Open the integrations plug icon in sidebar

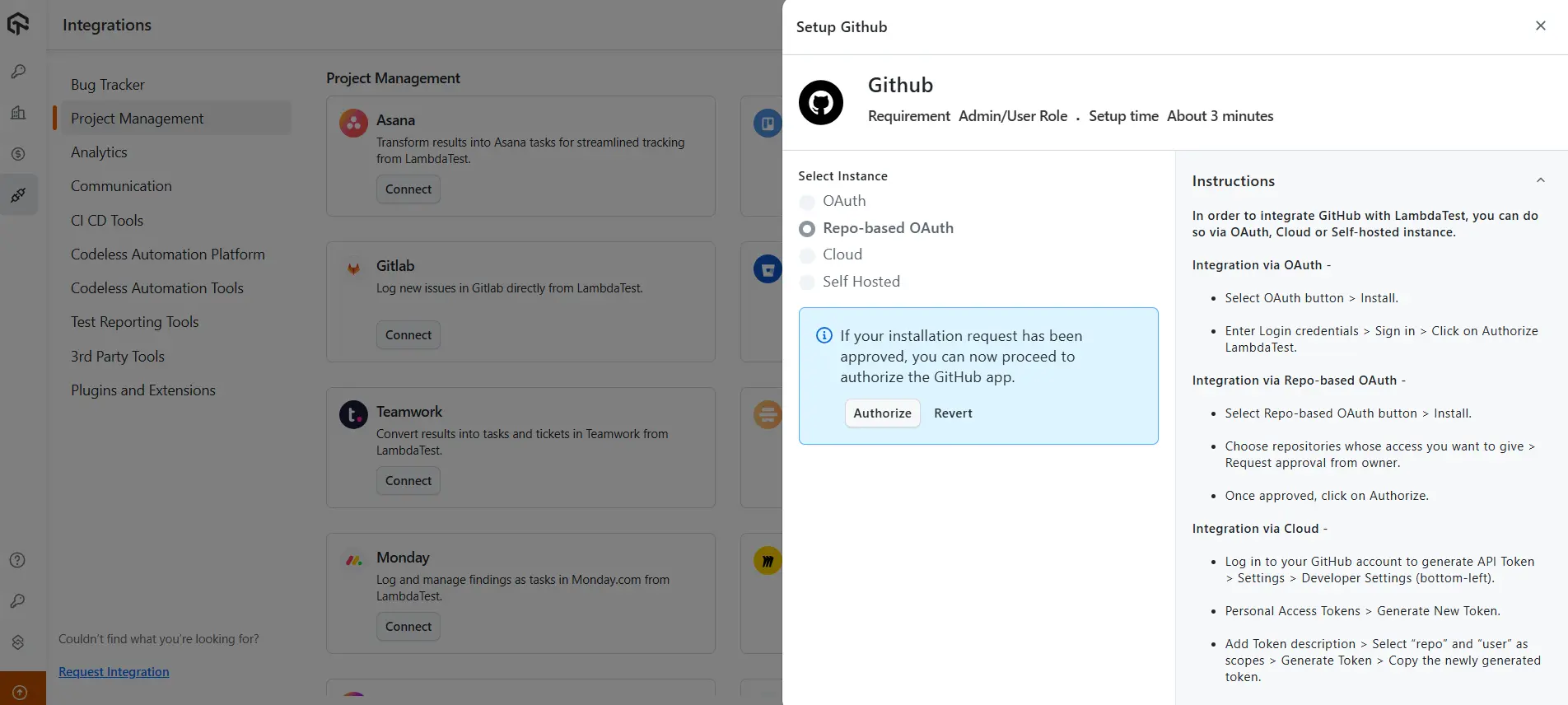(x=18, y=195)
